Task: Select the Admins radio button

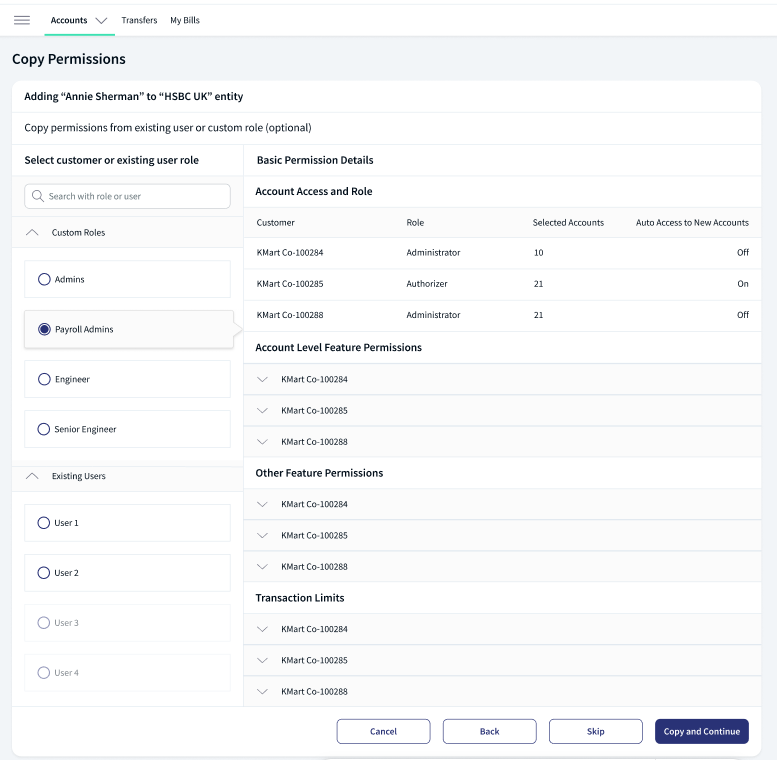Action: tap(44, 279)
